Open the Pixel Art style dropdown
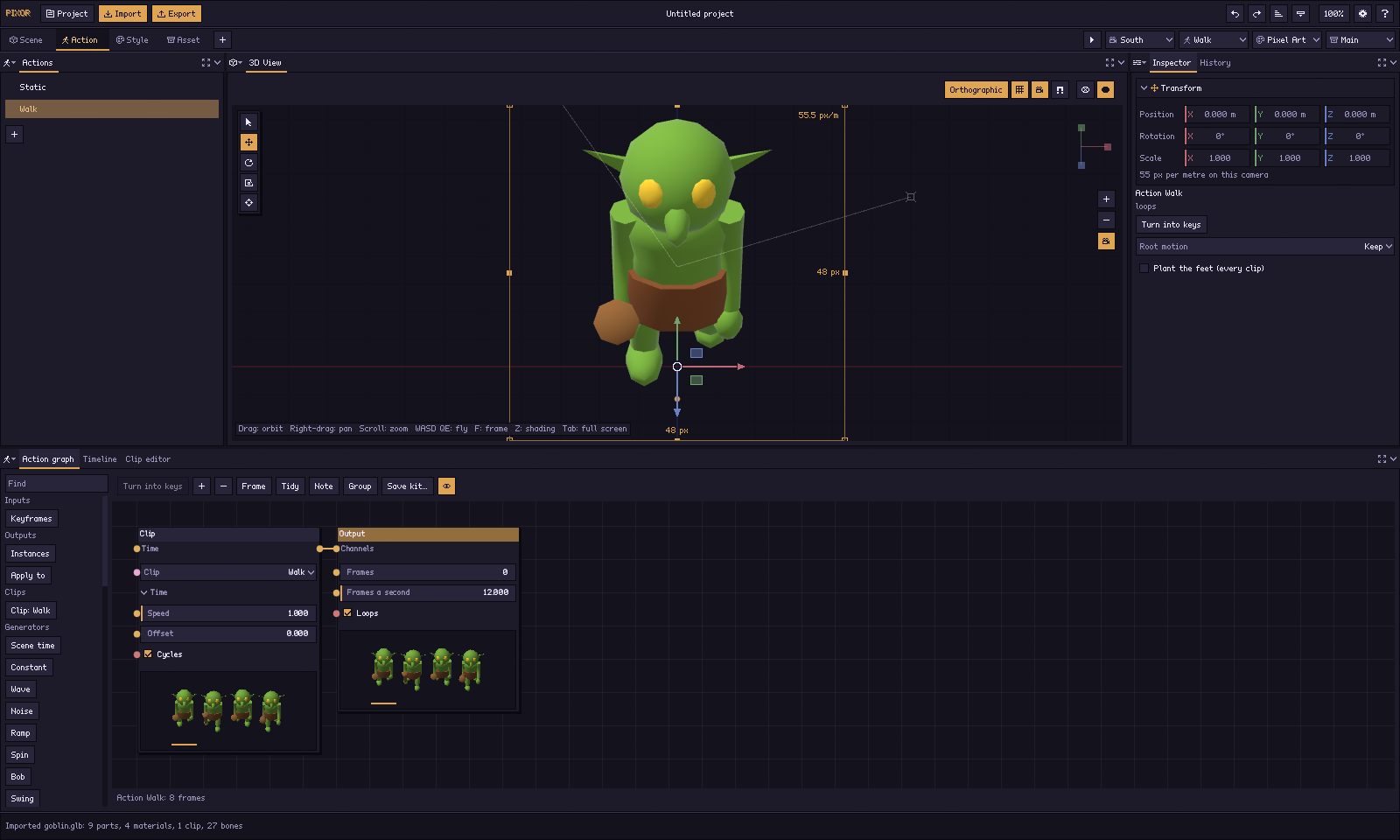Screen dimensions: 1400x840 pos(1287,40)
